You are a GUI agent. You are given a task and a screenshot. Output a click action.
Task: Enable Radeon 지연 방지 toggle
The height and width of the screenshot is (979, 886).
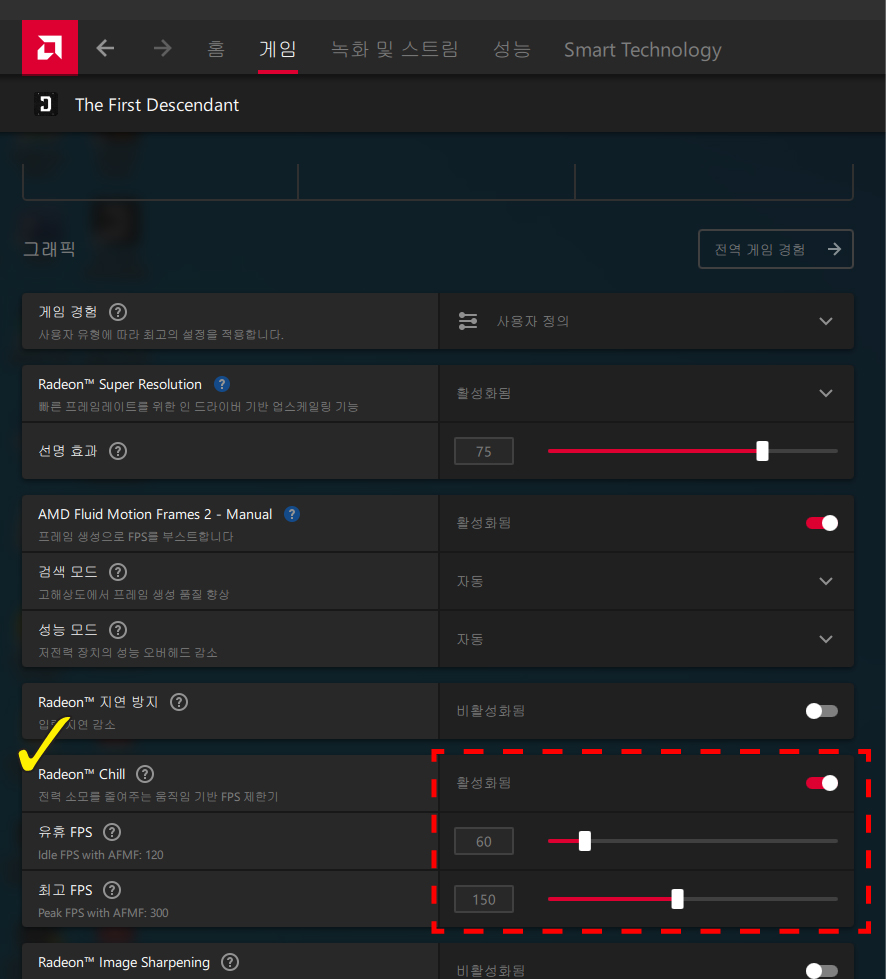pyautogui.click(x=822, y=711)
